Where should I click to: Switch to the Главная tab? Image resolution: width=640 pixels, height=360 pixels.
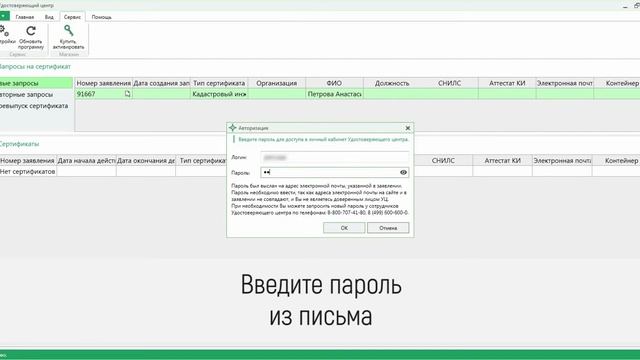point(24,17)
